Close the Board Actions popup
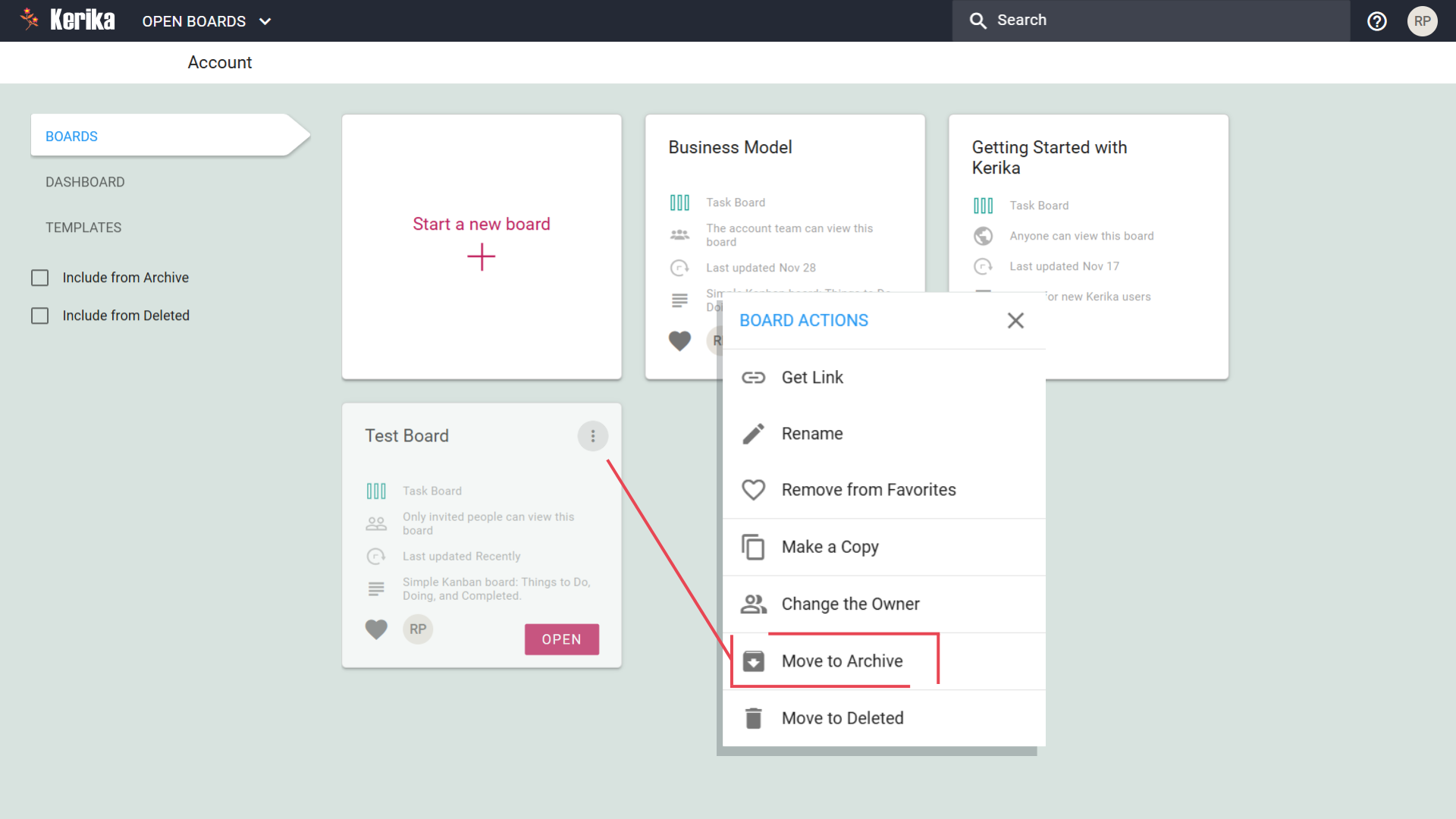This screenshot has width=1456, height=819. click(1015, 321)
